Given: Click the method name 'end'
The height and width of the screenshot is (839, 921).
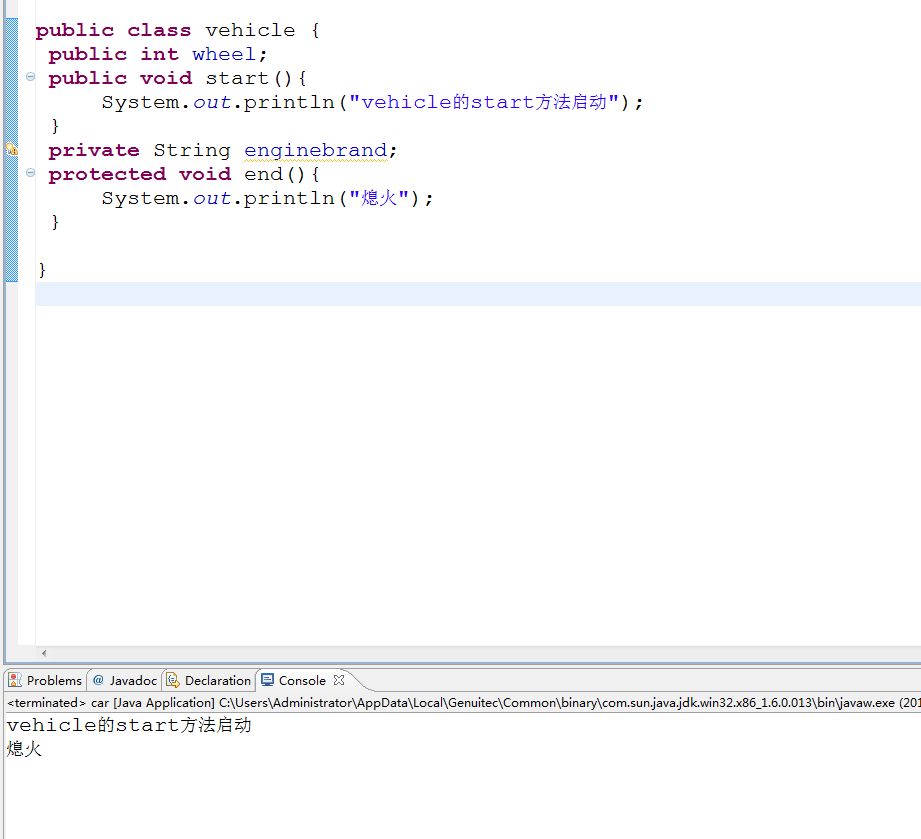Looking at the screenshot, I should pos(264,174).
